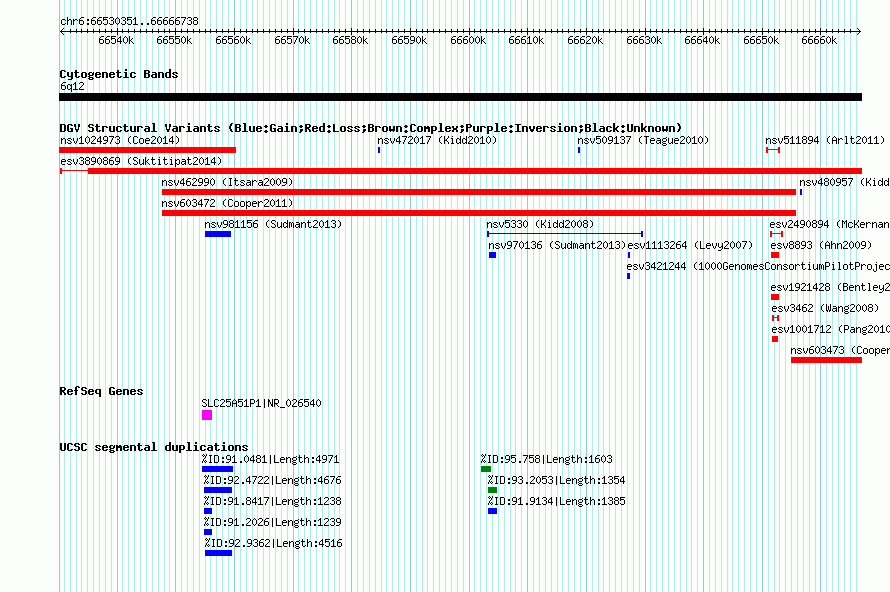
Task: Select the nsv472017 (Kidd2010) label
Action: 437,140
